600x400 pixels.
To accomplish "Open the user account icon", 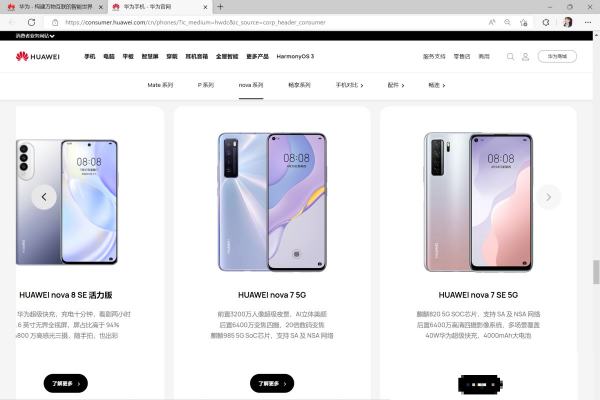I will pos(525,57).
